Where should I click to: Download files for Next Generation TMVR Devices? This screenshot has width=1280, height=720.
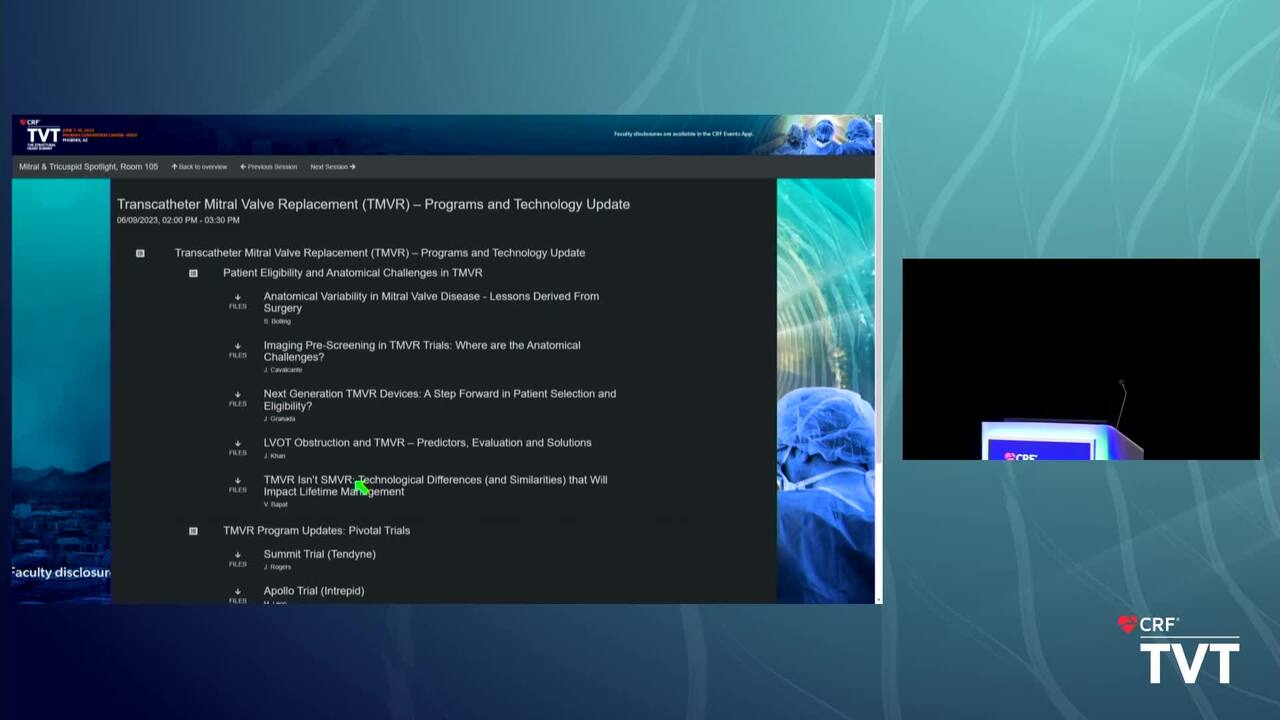pyautogui.click(x=237, y=398)
